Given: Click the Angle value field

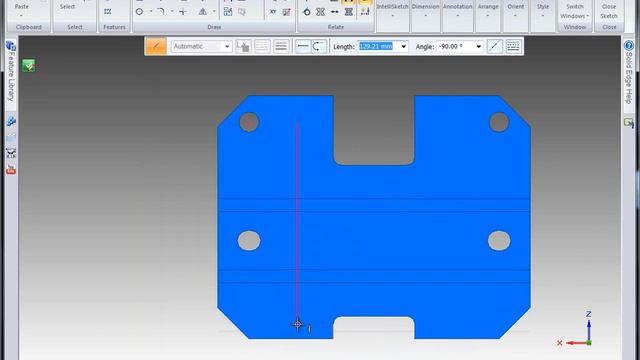Looking at the screenshot, I should tap(455, 46).
